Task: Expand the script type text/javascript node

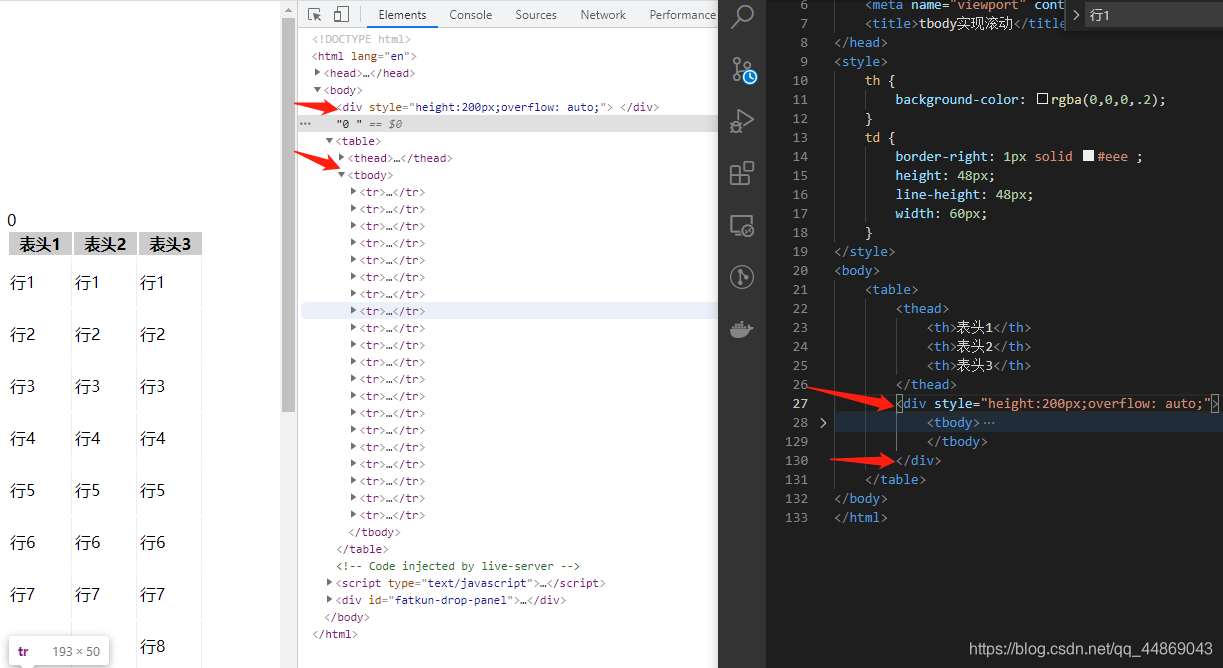Action: [x=330, y=583]
